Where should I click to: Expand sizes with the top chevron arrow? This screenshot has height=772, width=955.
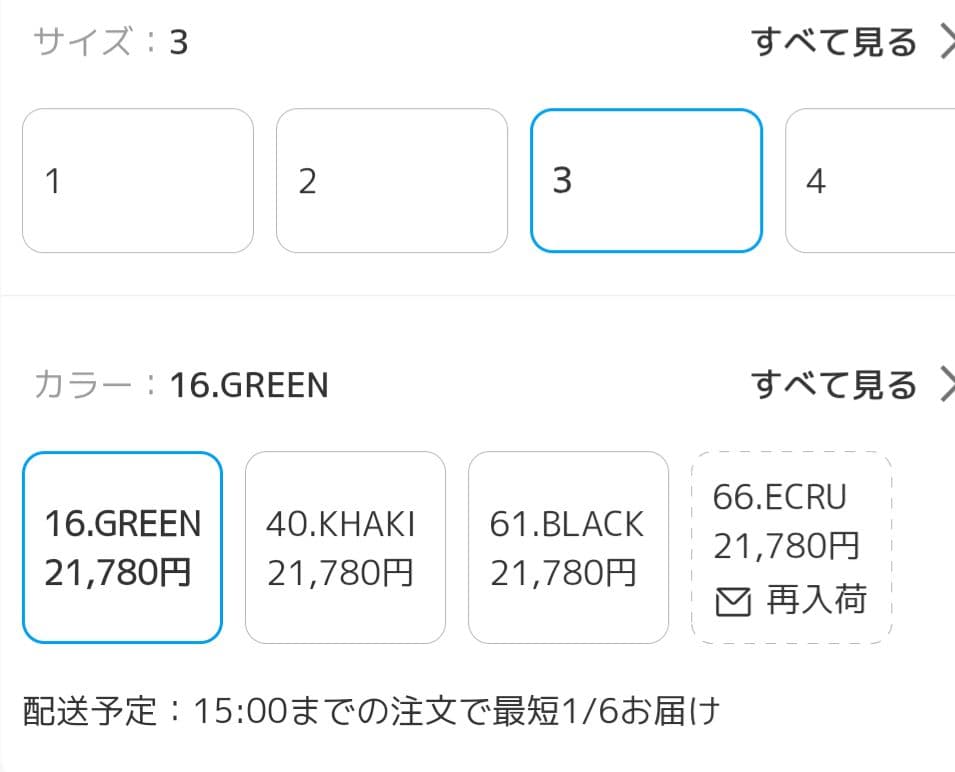point(945,42)
